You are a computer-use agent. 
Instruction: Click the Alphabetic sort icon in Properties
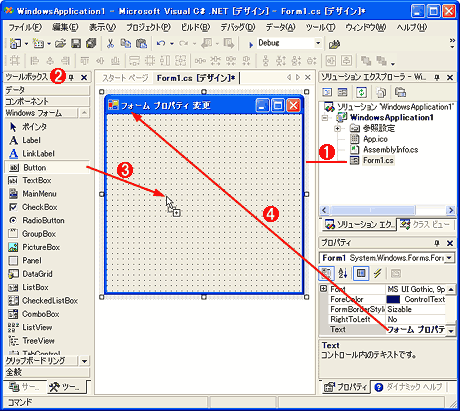click(343, 273)
